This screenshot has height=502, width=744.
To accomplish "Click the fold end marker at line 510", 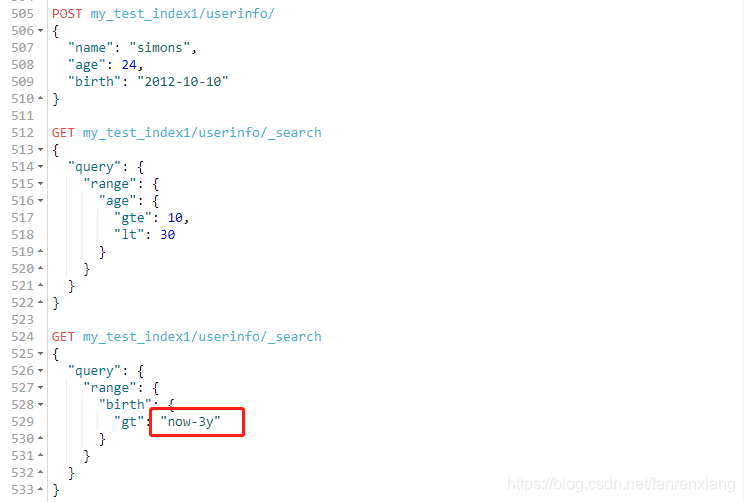I will tap(40, 98).
